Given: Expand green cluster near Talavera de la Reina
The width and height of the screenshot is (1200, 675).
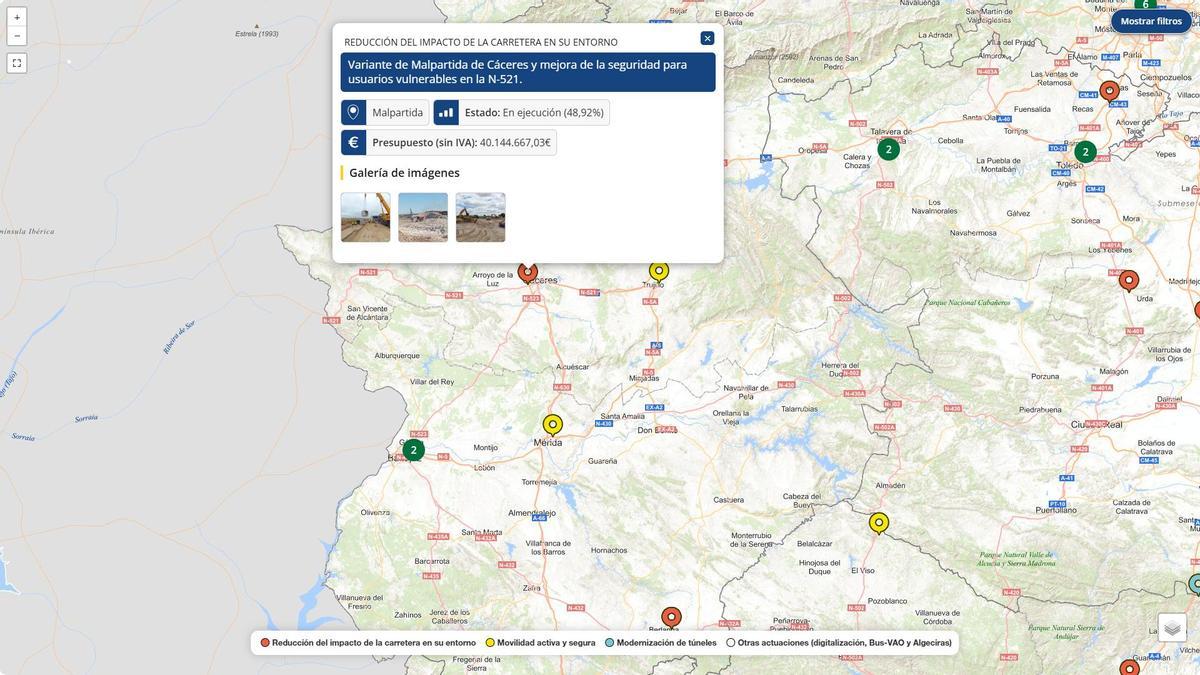Looking at the screenshot, I should coord(888,150).
